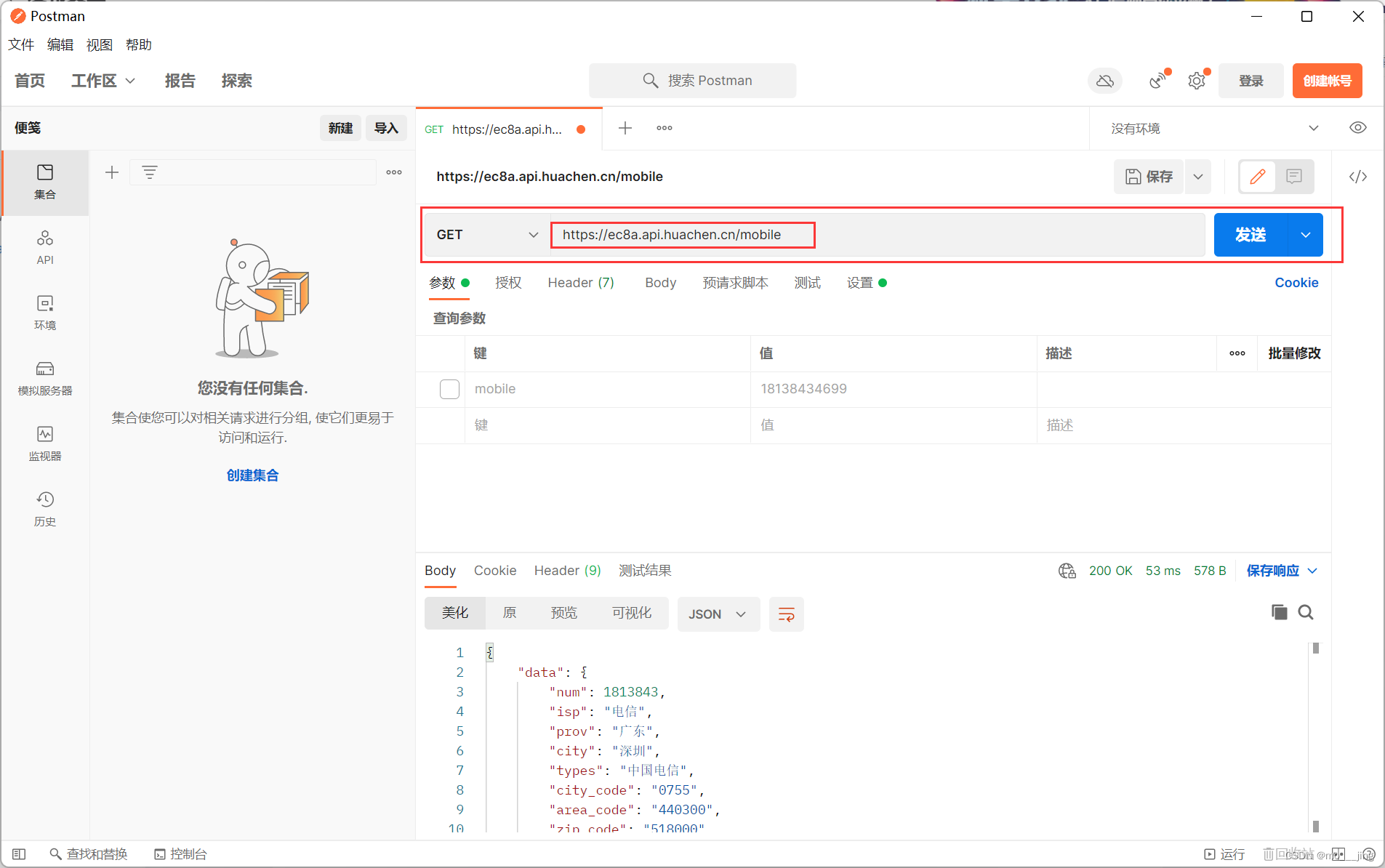Click the request URL input field
This screenshot has width=1385, height=868.
pyautogui.click(x=877, y=235)
